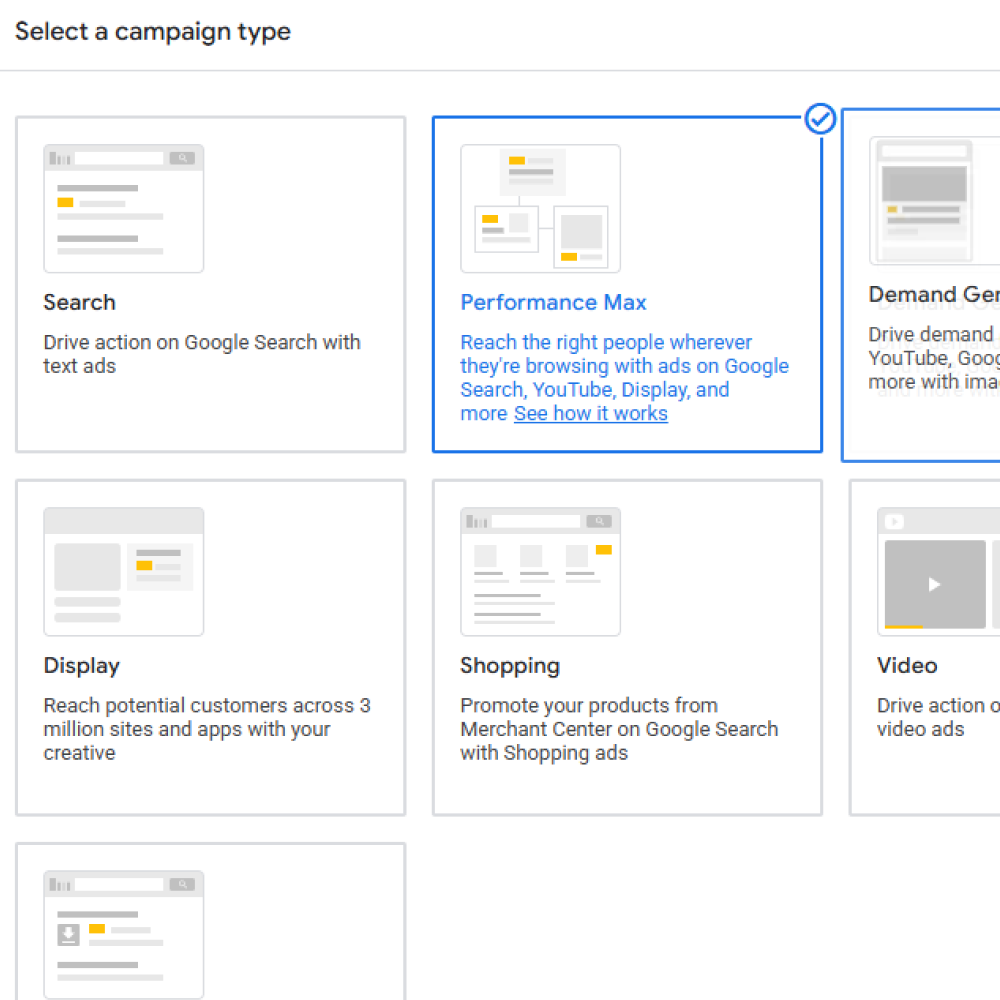Click the "Select a campaign type" header
The height and width of the screenshot is (1000, 1000).
click(152, 31)
